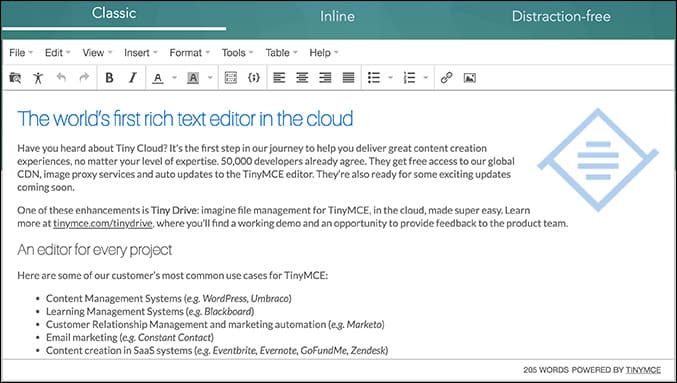This screenshot has width=677, height=383.
Task: Open the View menu
Action: tap(97, 53)
